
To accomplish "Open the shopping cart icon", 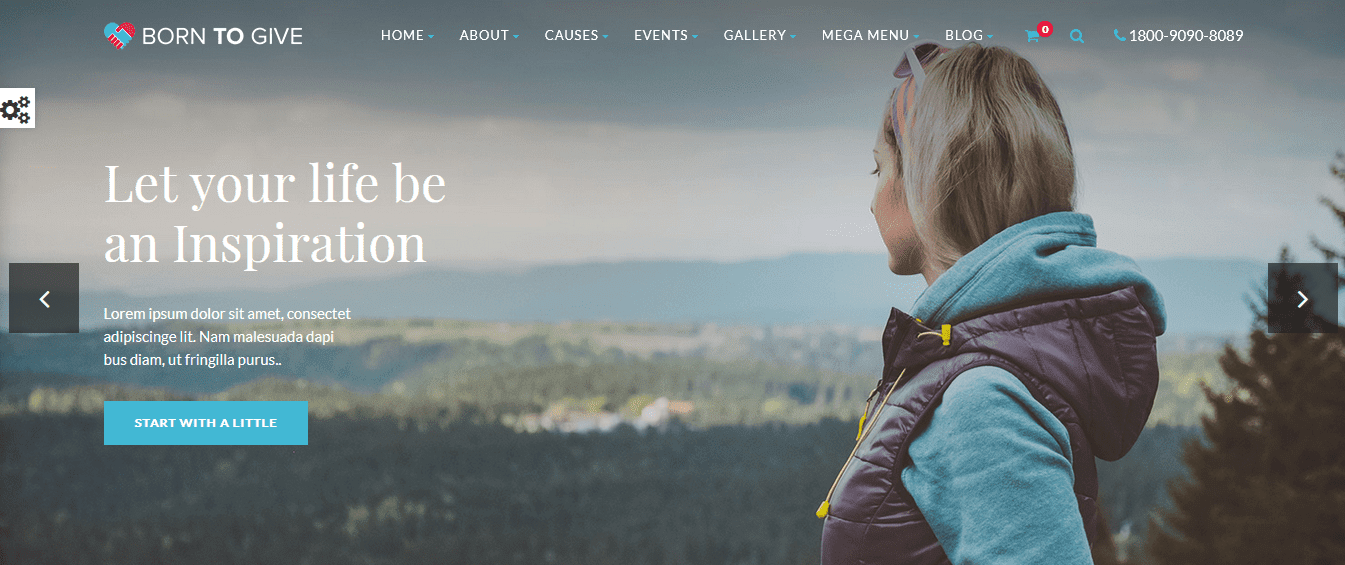I will point(1032,36).
